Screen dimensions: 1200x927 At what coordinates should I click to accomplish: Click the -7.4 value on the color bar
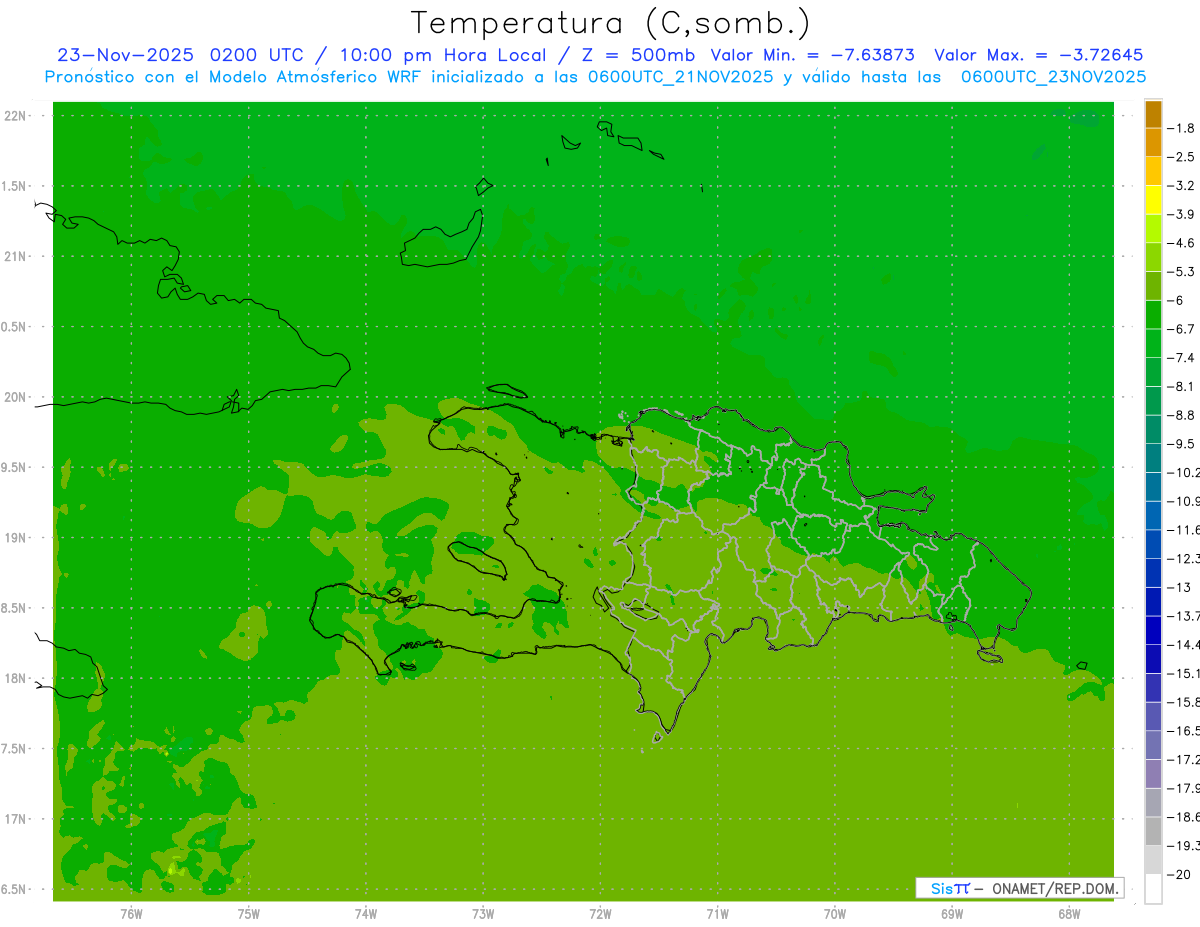coord(1182,357)
